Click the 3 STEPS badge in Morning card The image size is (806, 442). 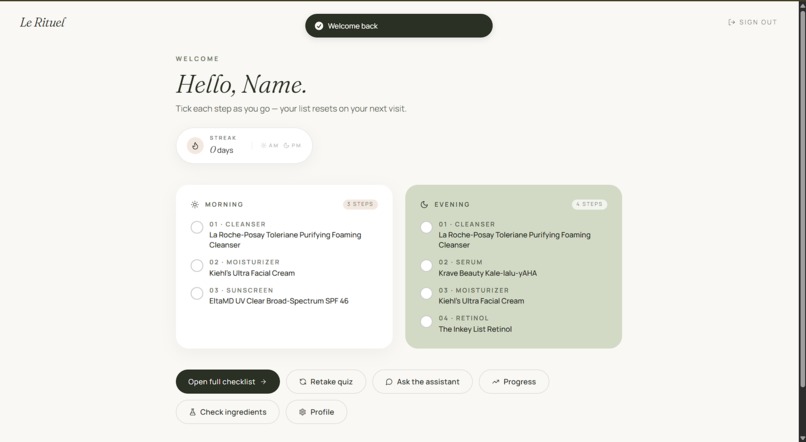360,205
